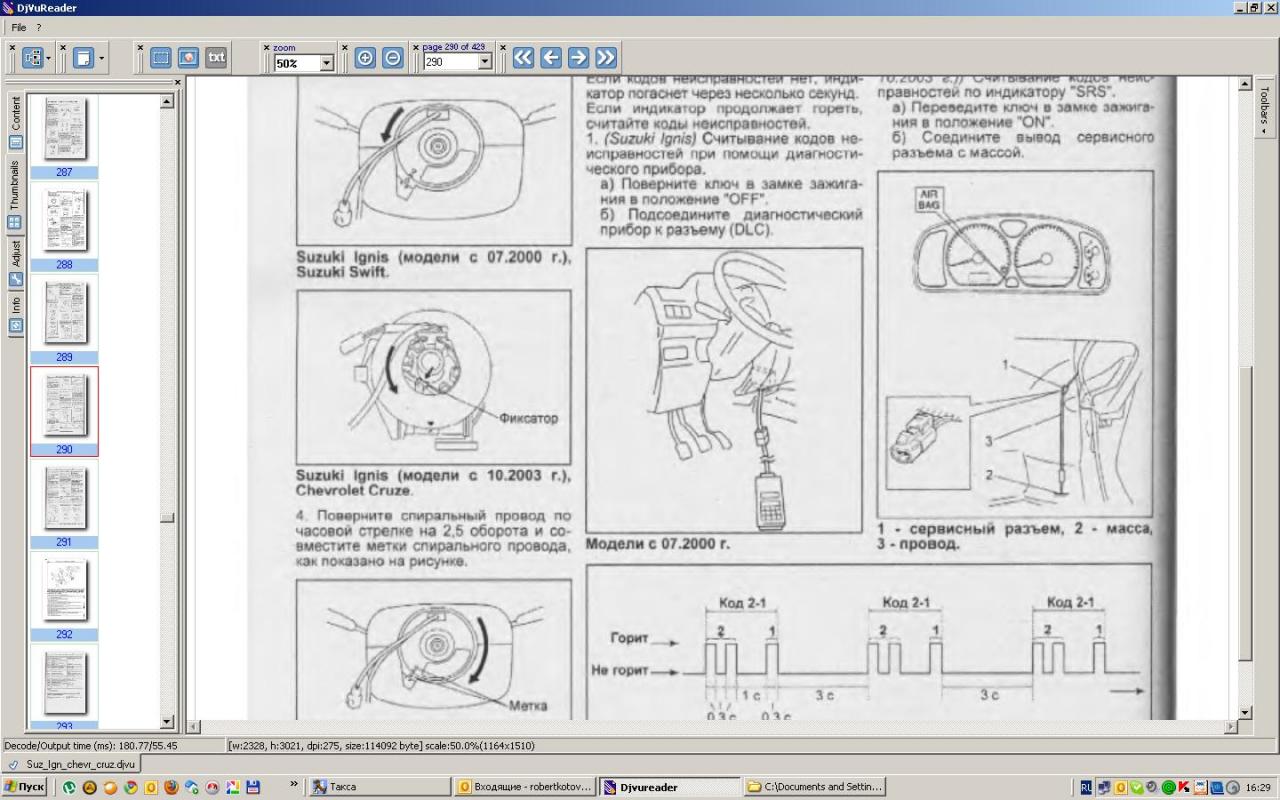The width and height of the screenshot is (1280, 800).
Task: Click the image snapshot toolbar icon
Action: [188, 58]
